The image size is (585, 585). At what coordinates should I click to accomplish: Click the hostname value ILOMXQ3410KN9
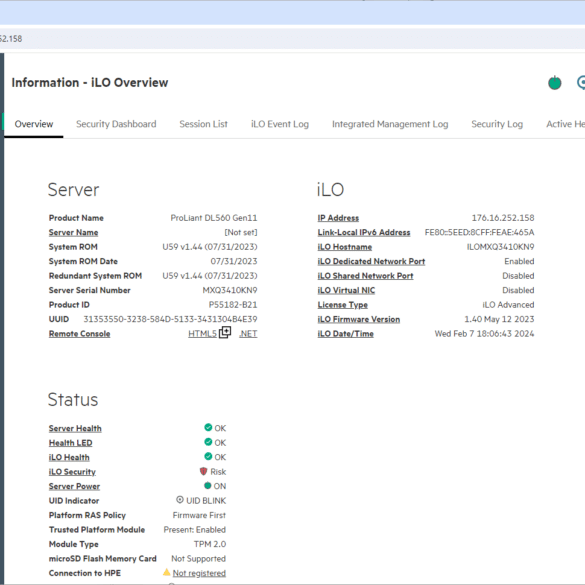(x=500, y=247)
